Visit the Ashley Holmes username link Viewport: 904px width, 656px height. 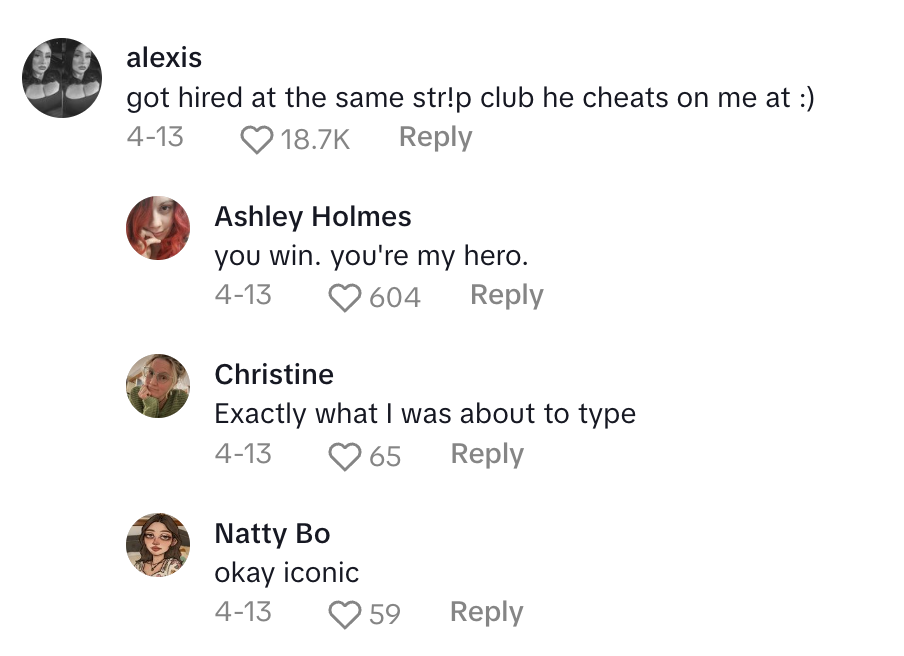tap(313, 216)
